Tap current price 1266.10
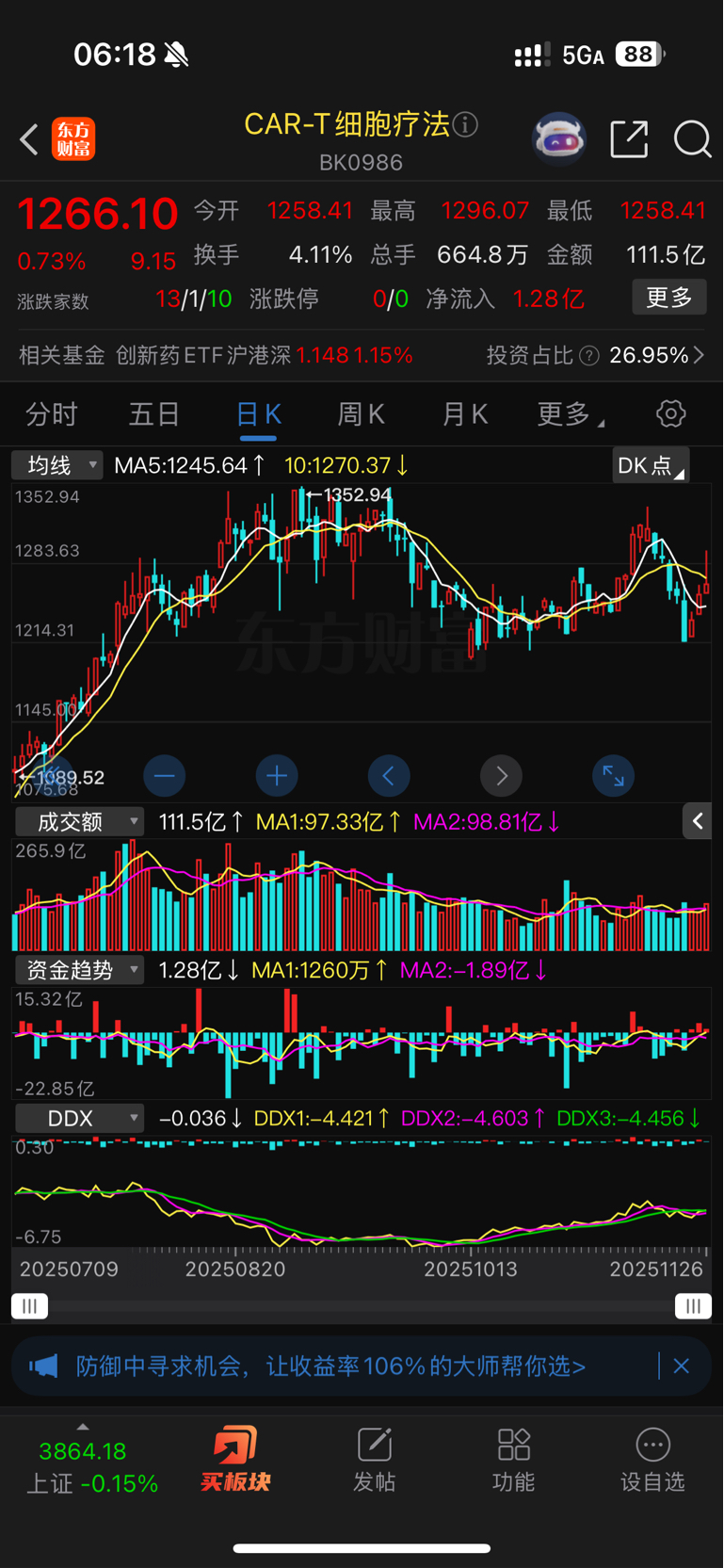This screenshot has width=724, height=1568. (x=98, y=214)
